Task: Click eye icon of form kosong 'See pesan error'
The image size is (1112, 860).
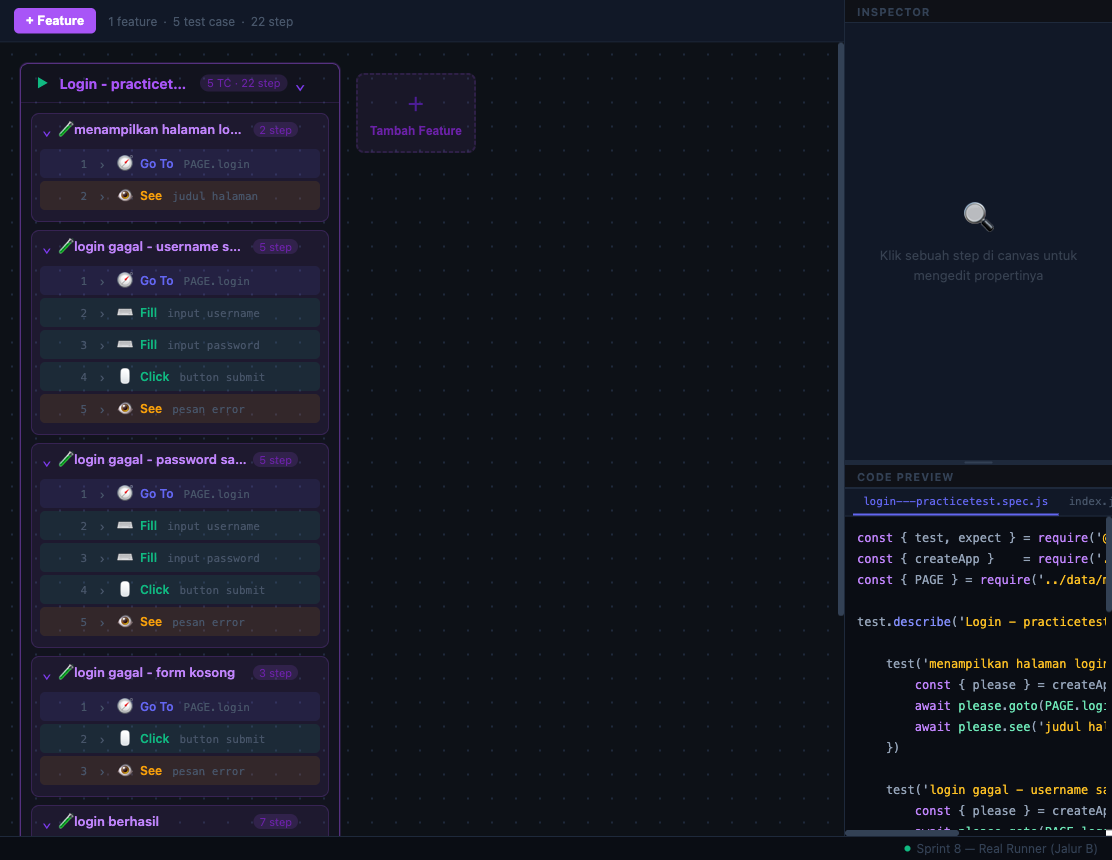Action: (x=125, y=770)
